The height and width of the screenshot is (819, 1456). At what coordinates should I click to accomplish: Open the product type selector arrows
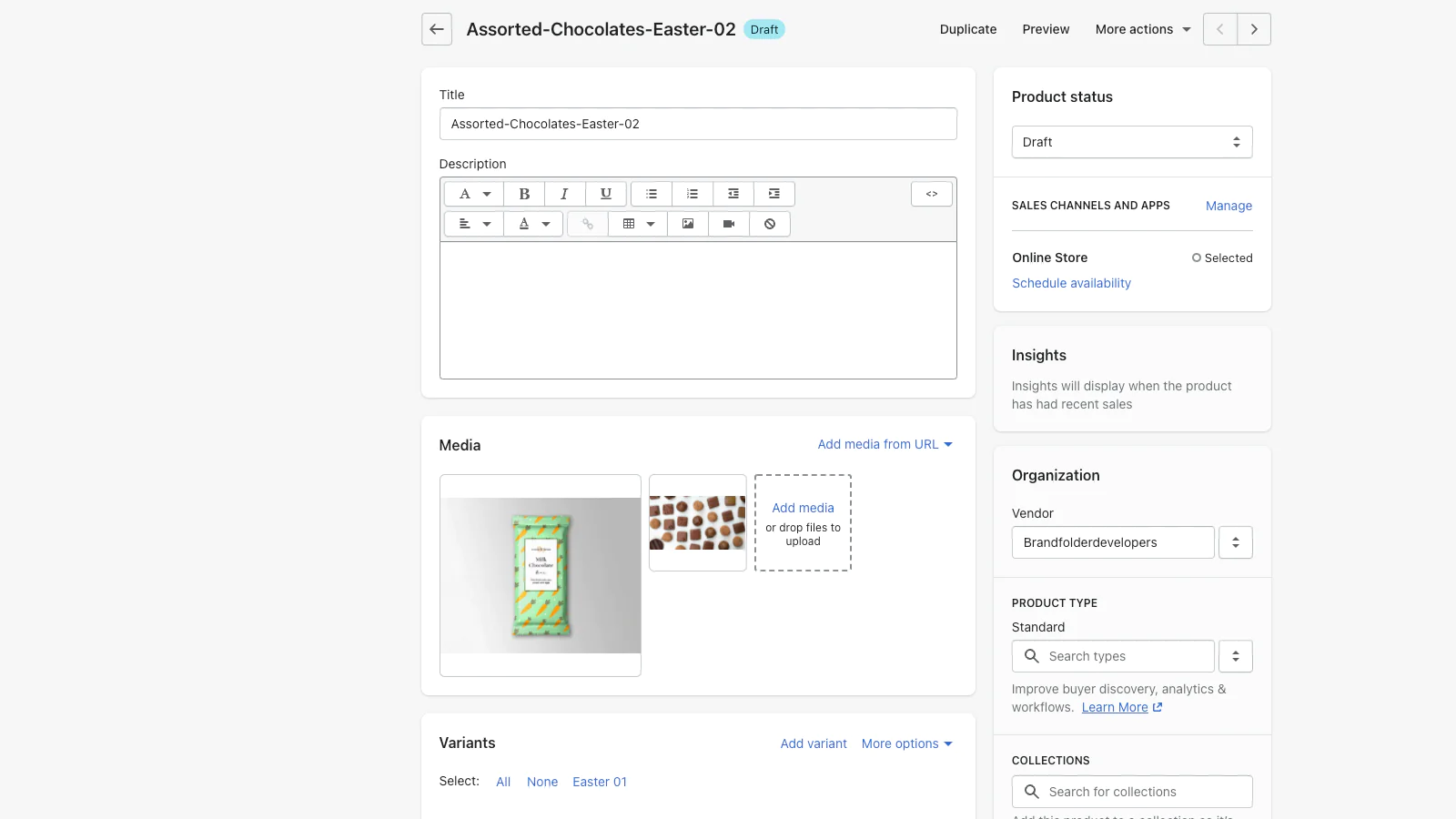pyautogui.click(x=1236, y=656)
